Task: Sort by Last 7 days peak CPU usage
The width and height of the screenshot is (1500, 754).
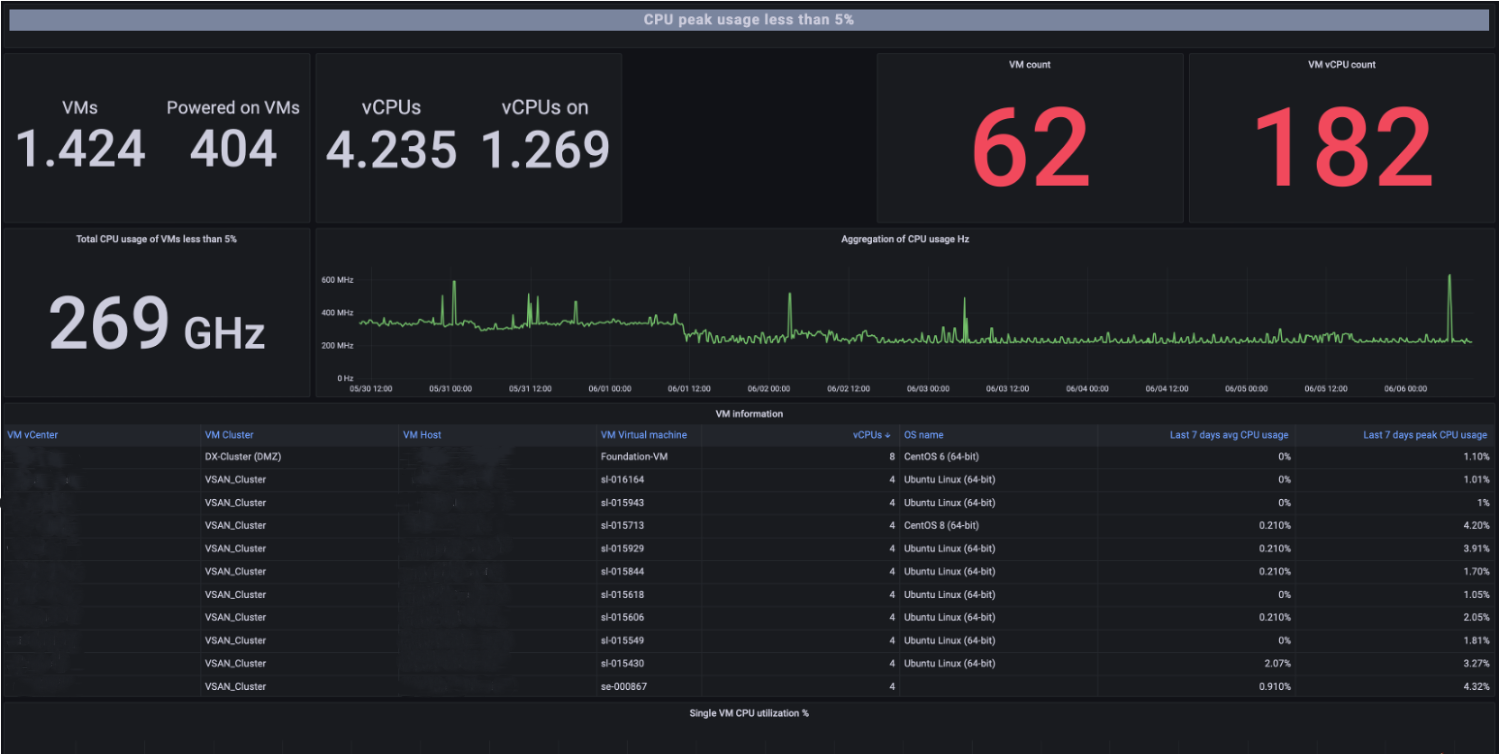Action: 1425,435
